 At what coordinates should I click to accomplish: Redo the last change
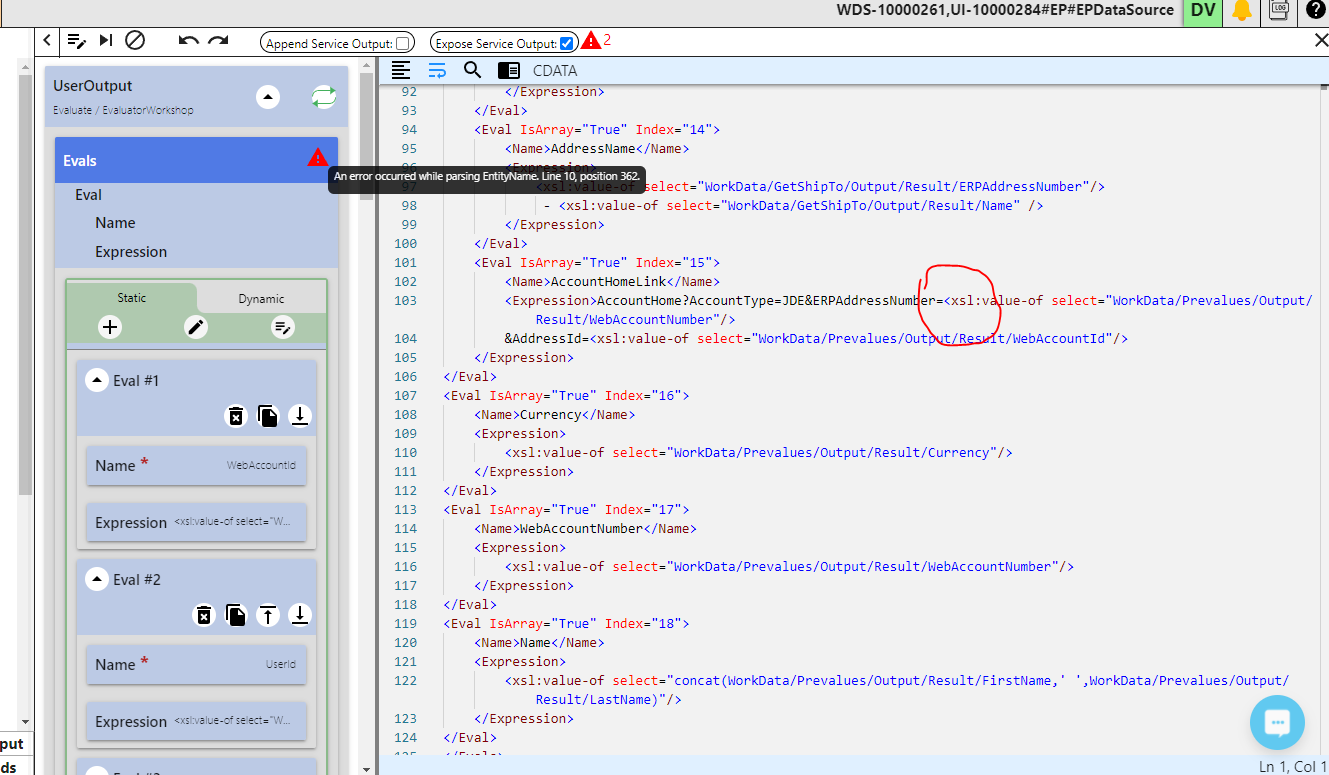click(218, 41)
